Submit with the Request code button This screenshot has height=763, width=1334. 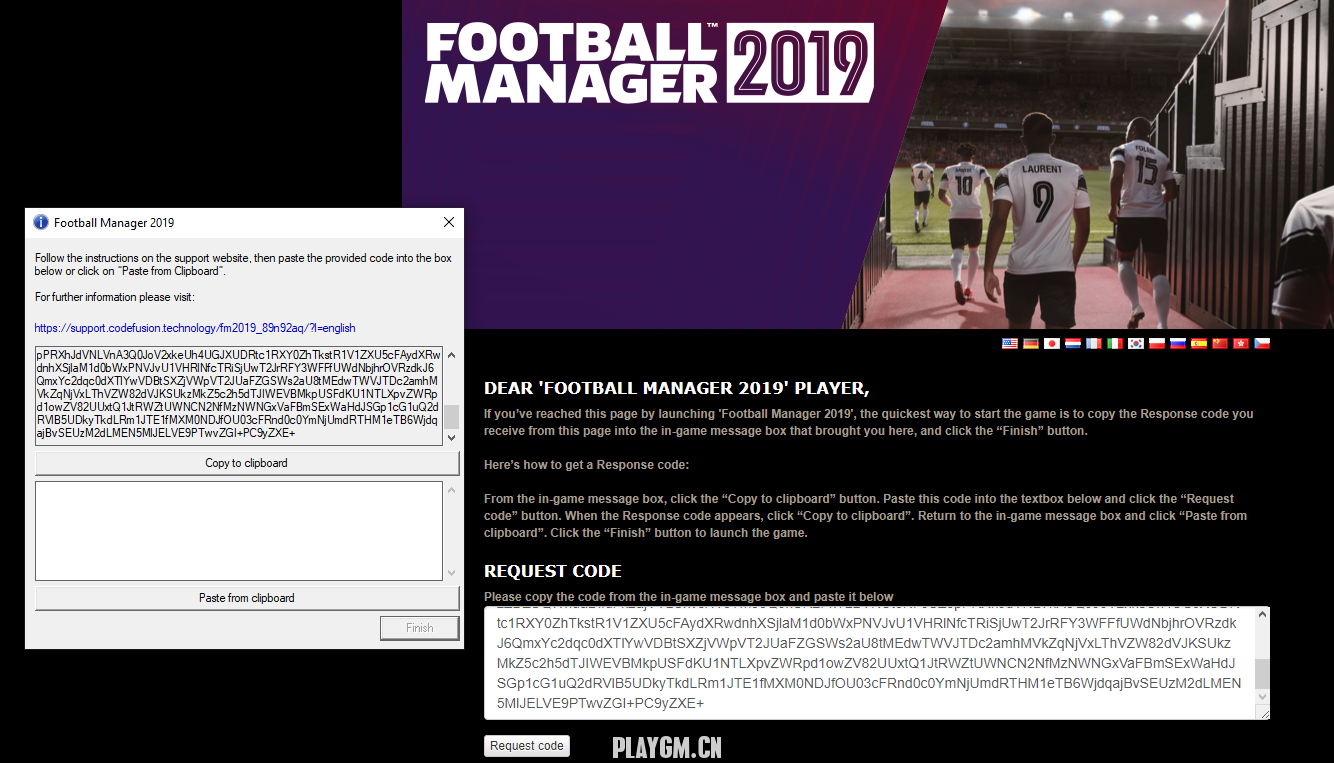[x=527, y=746]
